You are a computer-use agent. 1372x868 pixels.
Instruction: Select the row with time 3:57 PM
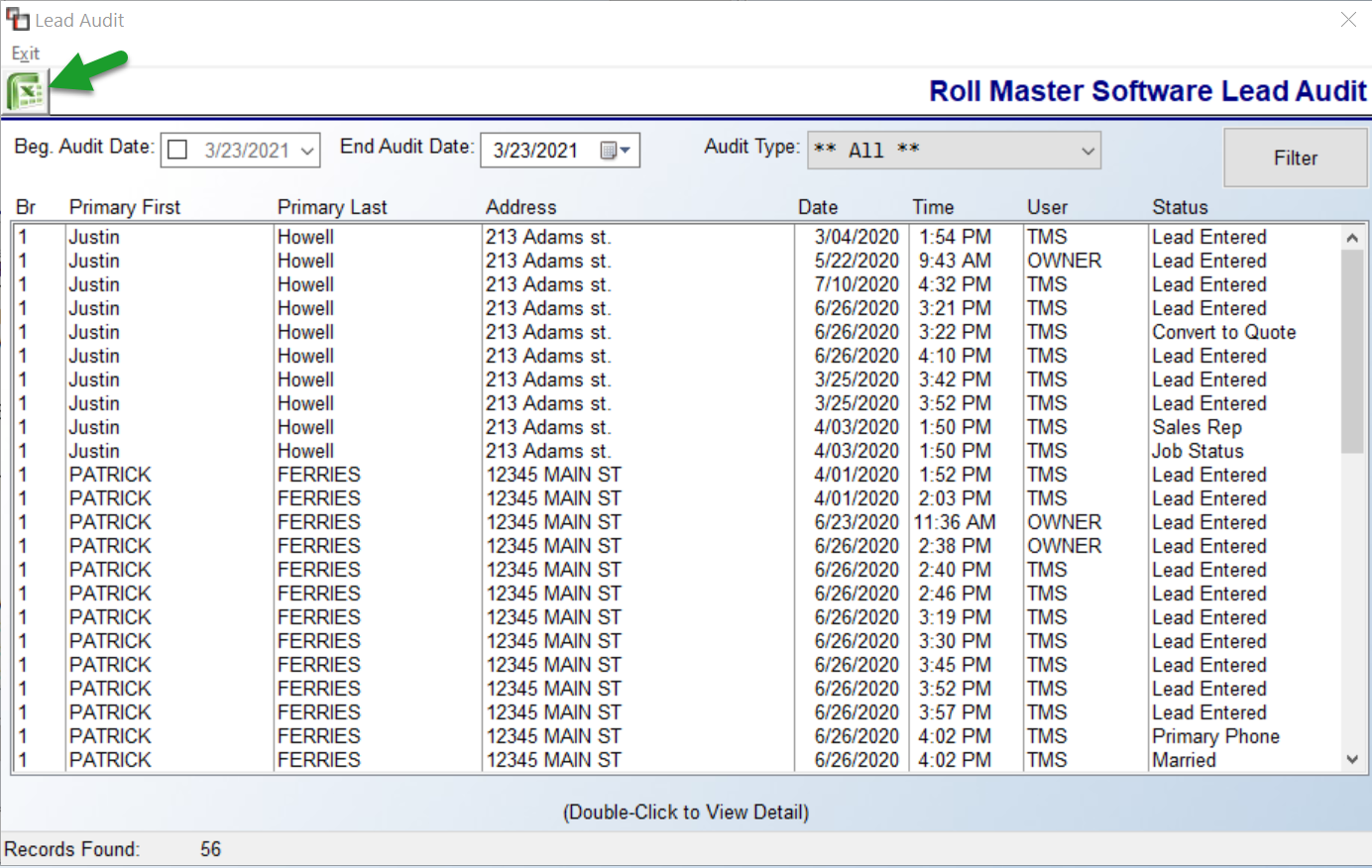click(x=676, y=712)
